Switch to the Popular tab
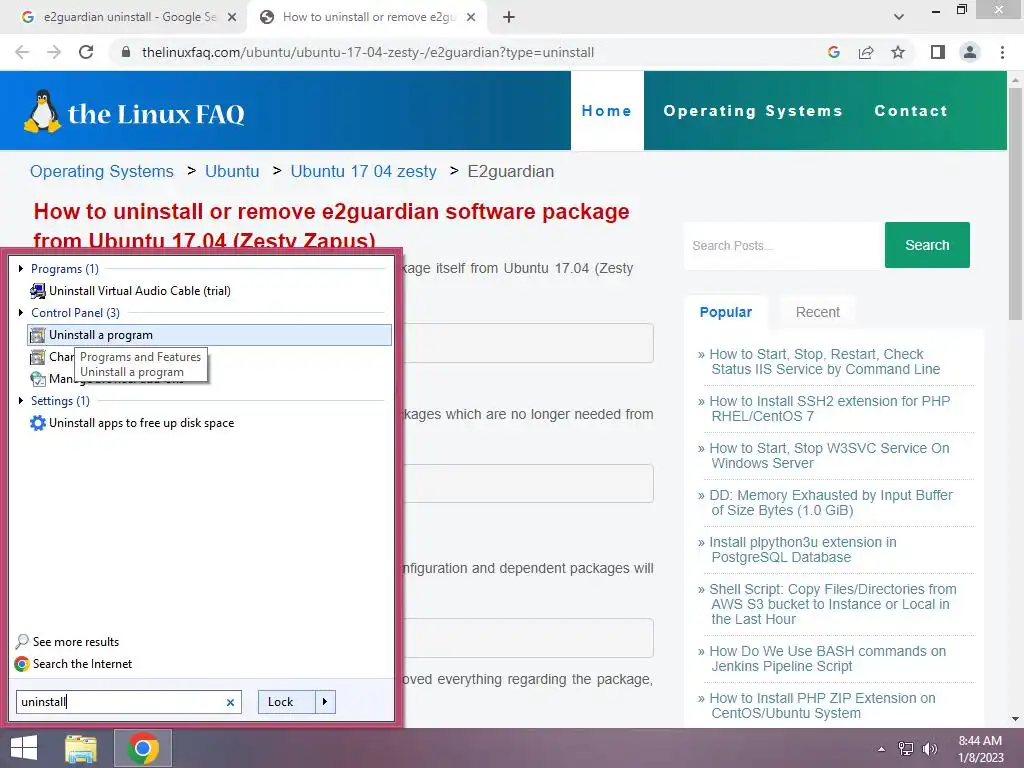Image resolution: width=1024 pixels, height=768 pixels. tap(726, 312)
